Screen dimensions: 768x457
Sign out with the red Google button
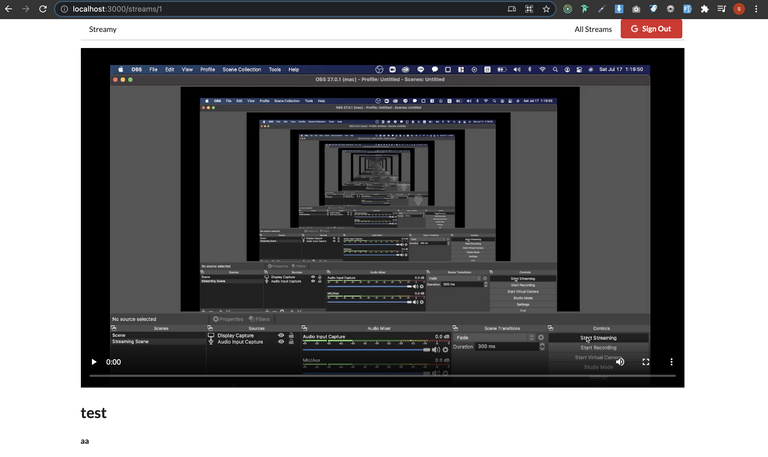[x=651, y=29]
